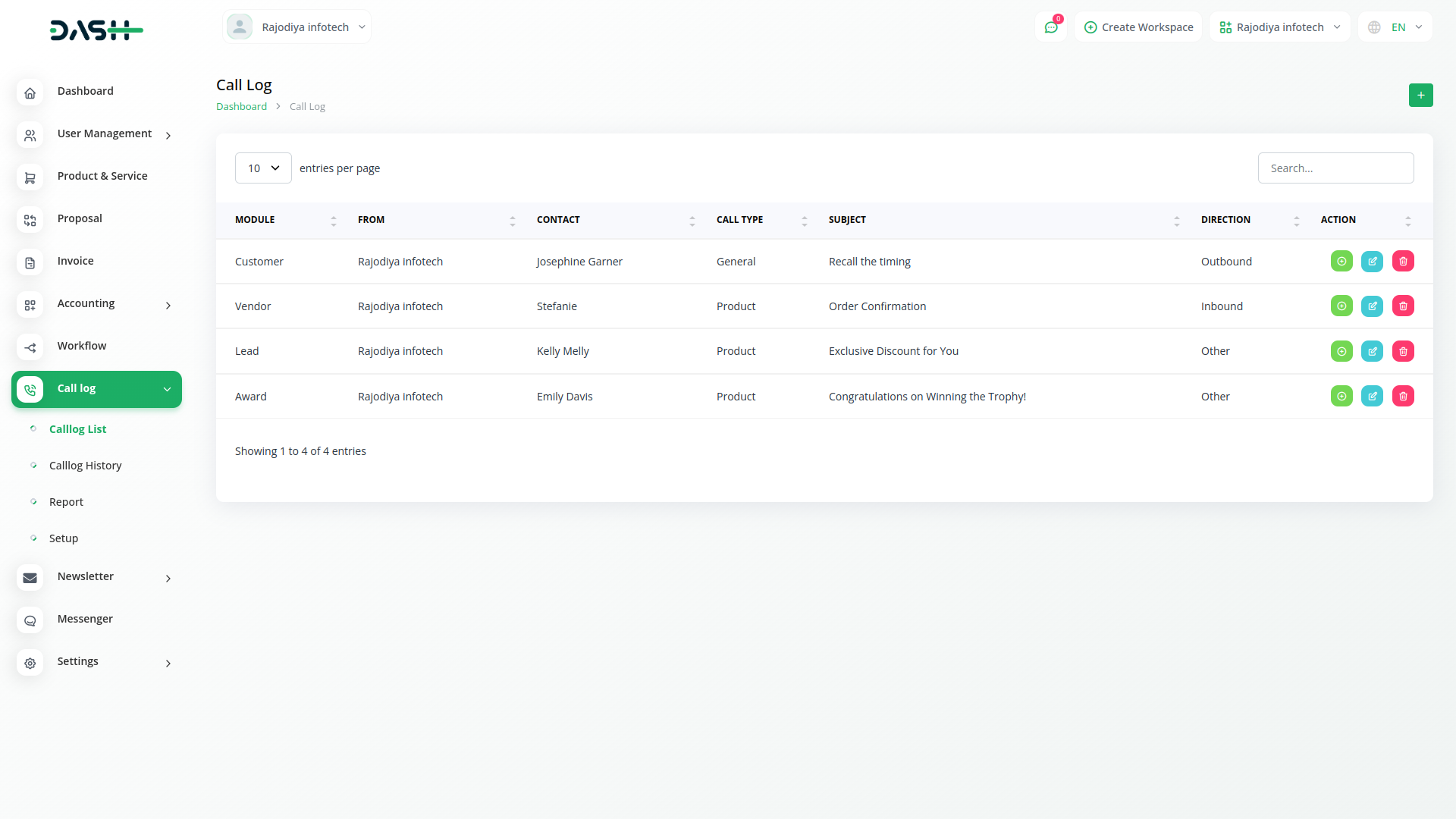Delete the Josephine Garner call log entry
Image resolution: width=1456 pixels, height=819 pixels.
1403,262
